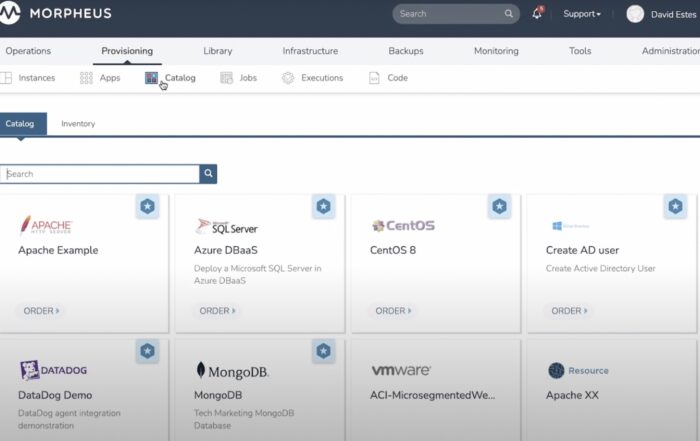Toggle the featured star on Apache Example card

coord(147,206)
